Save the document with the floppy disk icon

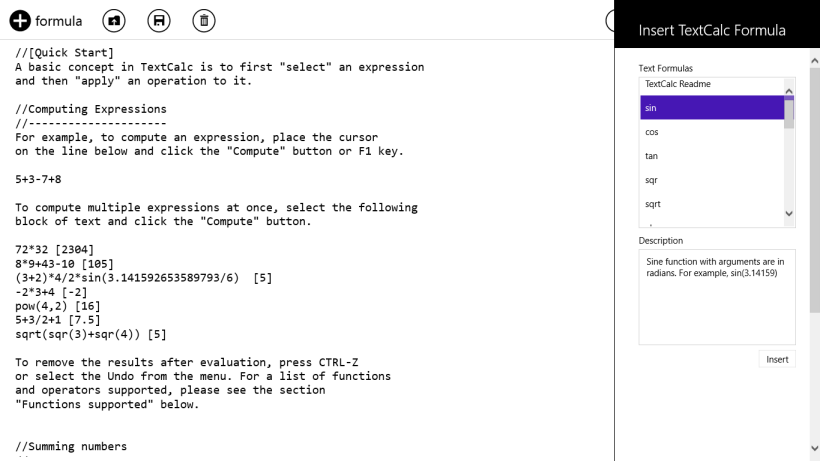tap(159, 21)
